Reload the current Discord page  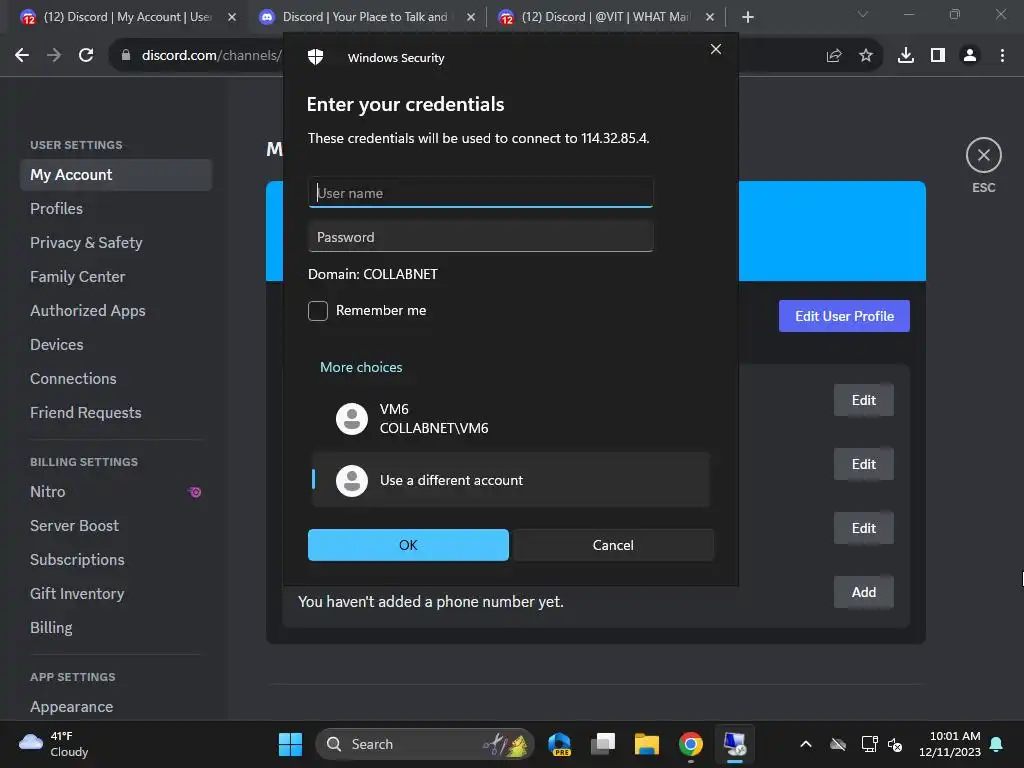point(86,56)
